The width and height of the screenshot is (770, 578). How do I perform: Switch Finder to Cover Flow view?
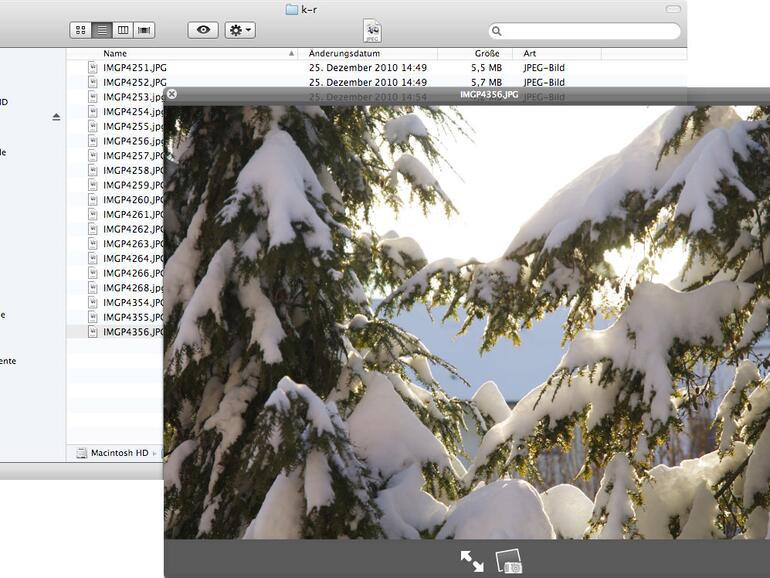click(145, 30)
